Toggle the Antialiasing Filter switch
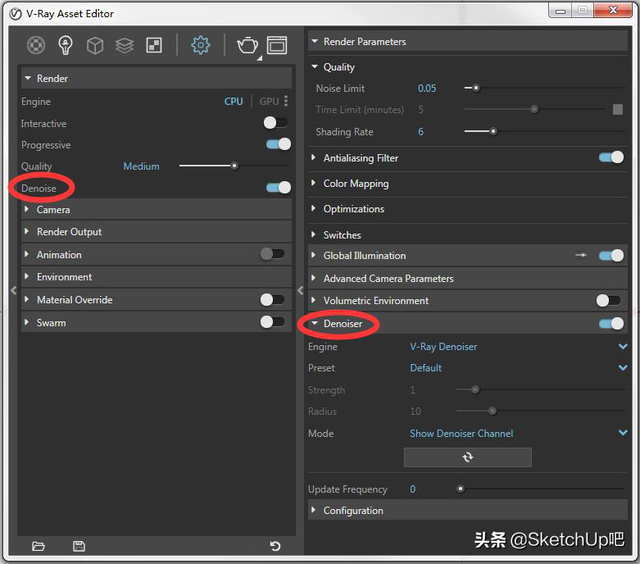Image resolution: width=640 pixels, height=564 pixels. pyautogui.click(x=611, y=157)
